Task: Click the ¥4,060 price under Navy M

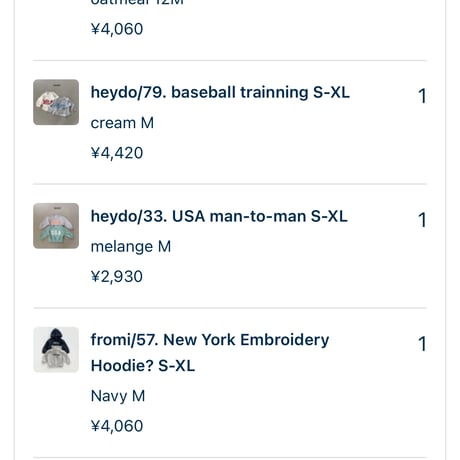Action: pyautogui.click(x=117, y=426)
